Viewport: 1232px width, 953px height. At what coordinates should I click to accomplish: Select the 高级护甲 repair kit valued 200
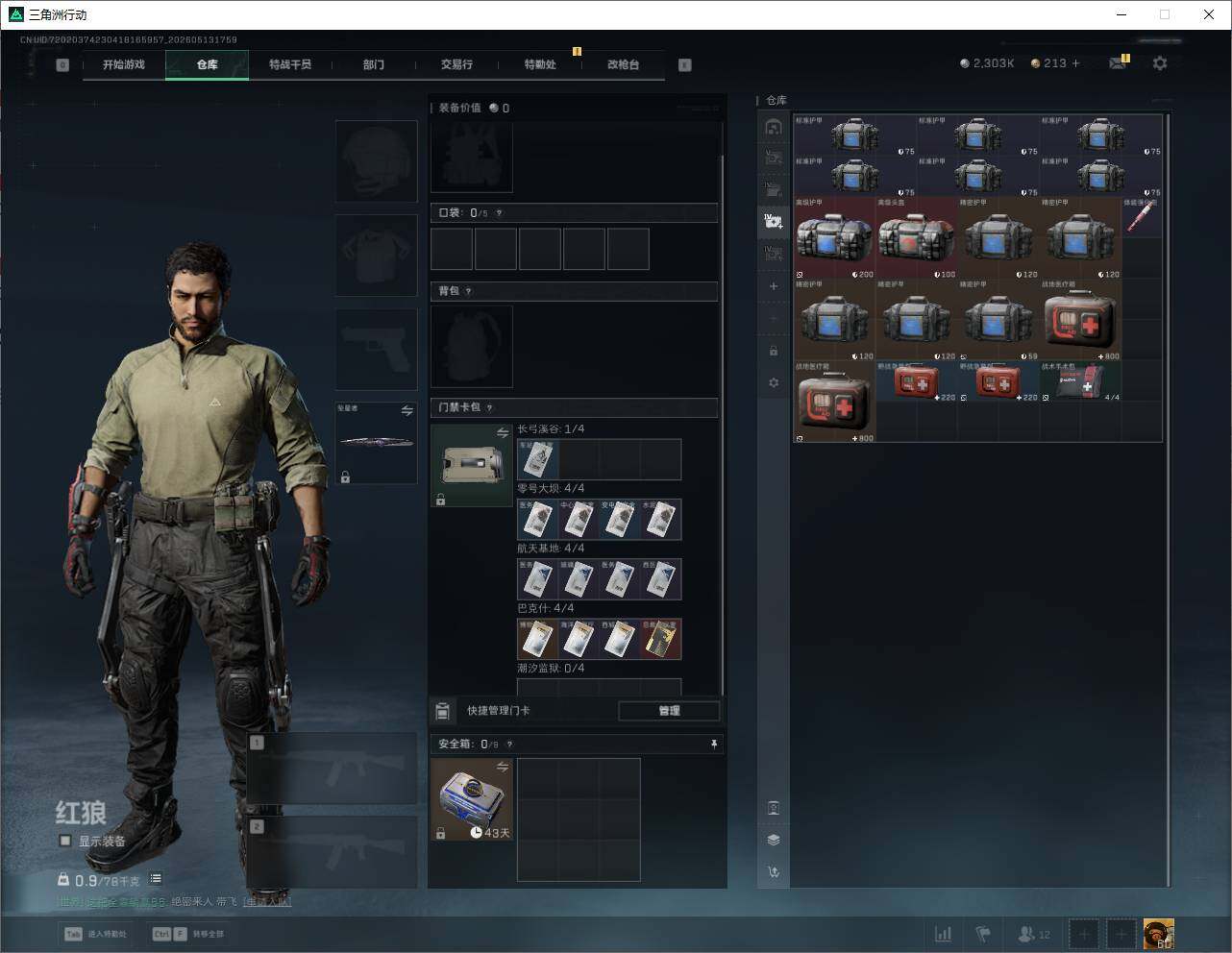[834, 238]
